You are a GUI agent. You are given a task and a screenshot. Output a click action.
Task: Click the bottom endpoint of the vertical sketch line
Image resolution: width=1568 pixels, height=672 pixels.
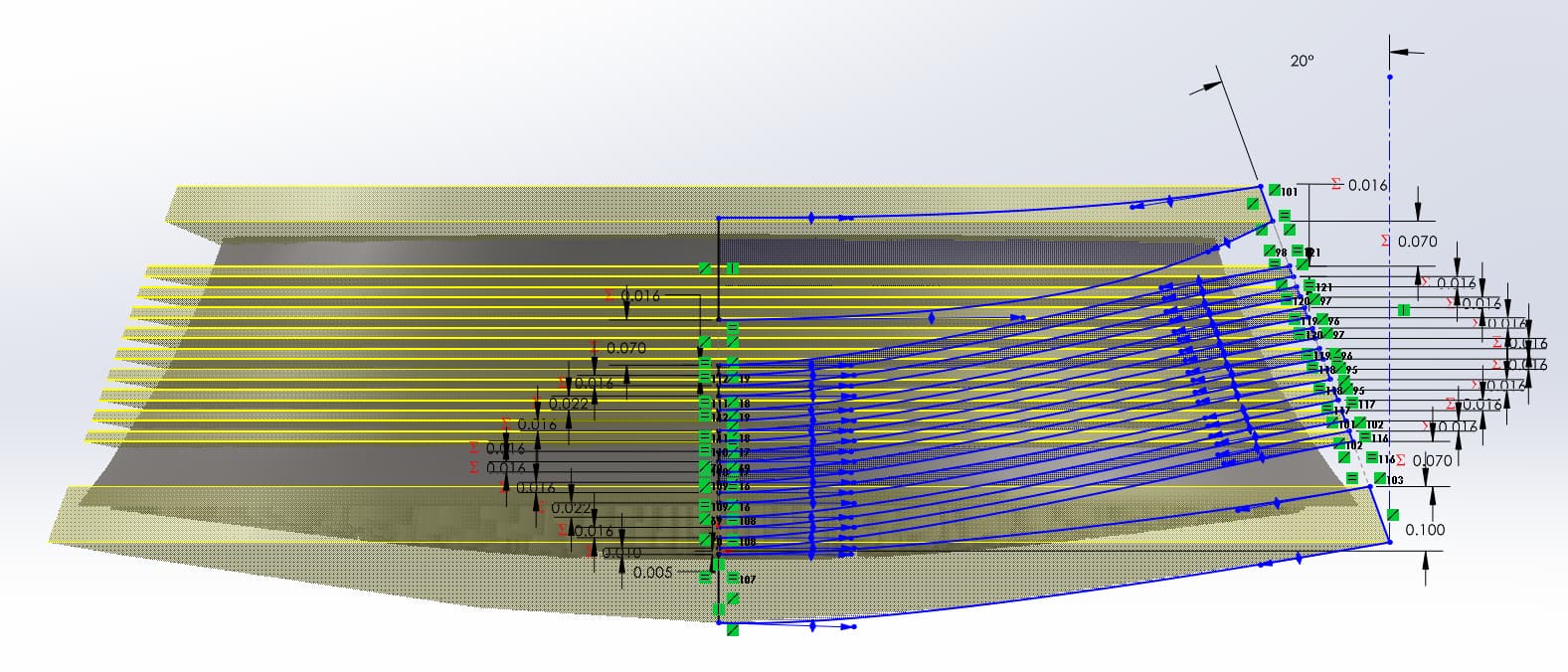pyautogui.click(x=718, y=622)
